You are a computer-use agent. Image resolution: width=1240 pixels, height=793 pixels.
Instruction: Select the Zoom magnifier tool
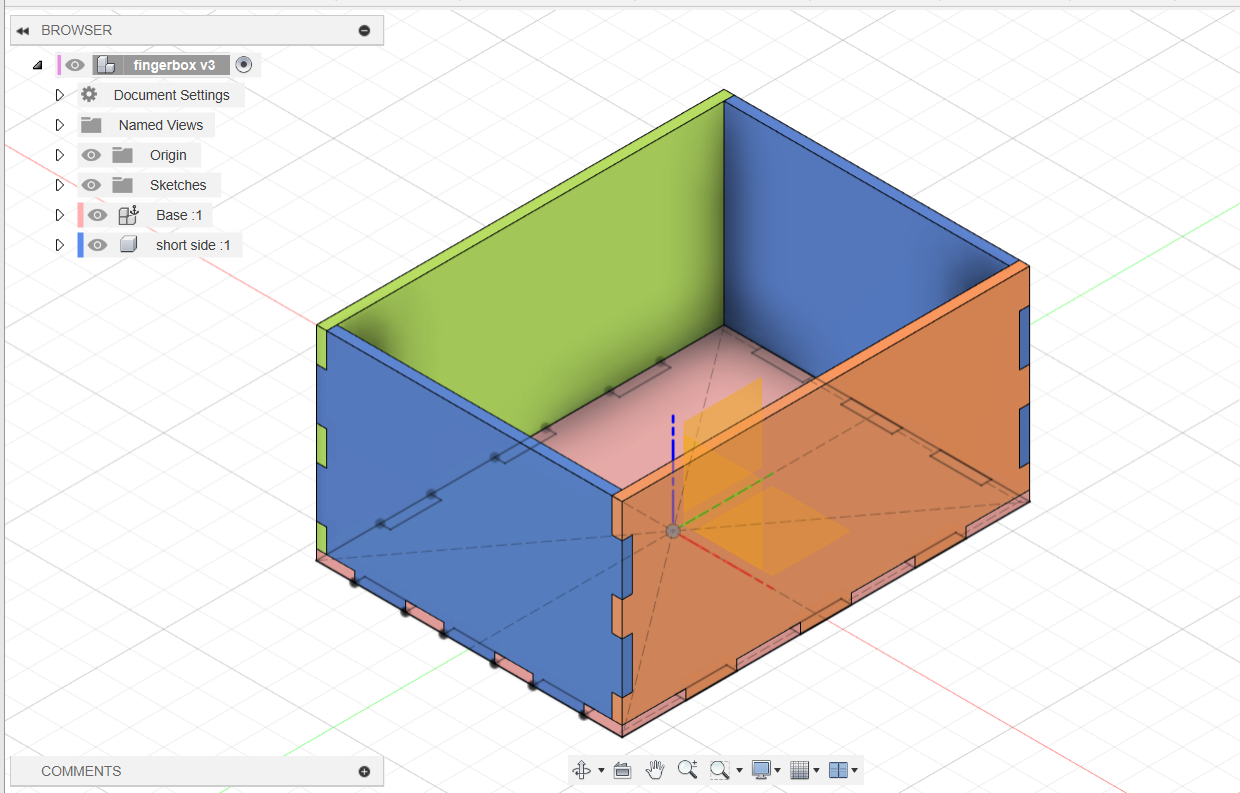click(687, 769)
